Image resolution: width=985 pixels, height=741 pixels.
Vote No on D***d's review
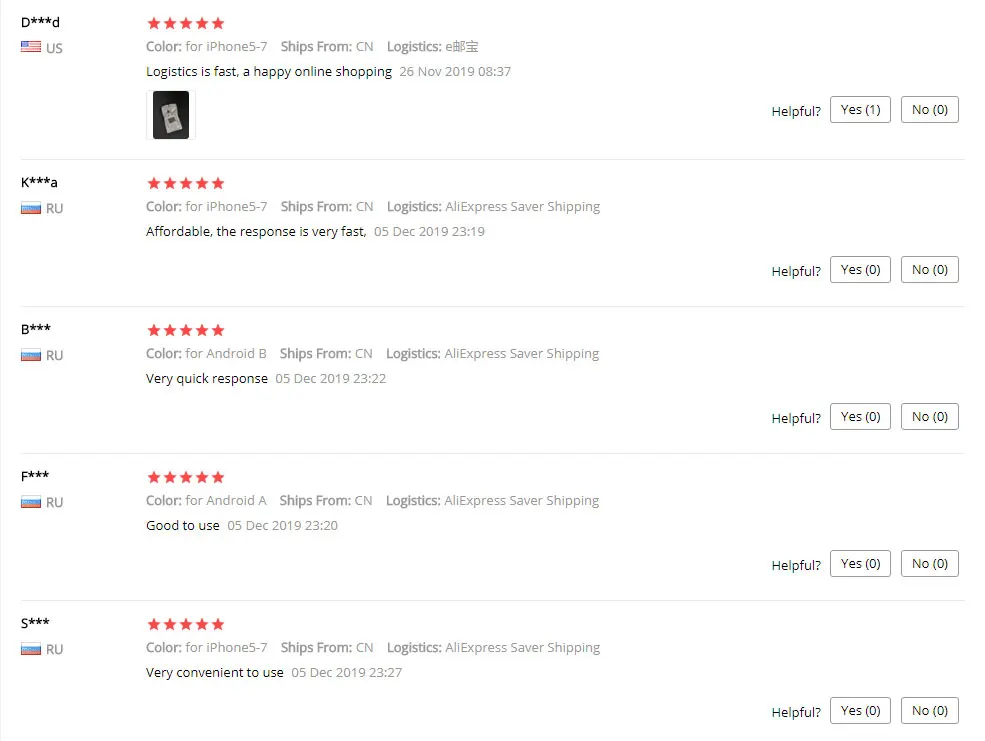(930, 110)
